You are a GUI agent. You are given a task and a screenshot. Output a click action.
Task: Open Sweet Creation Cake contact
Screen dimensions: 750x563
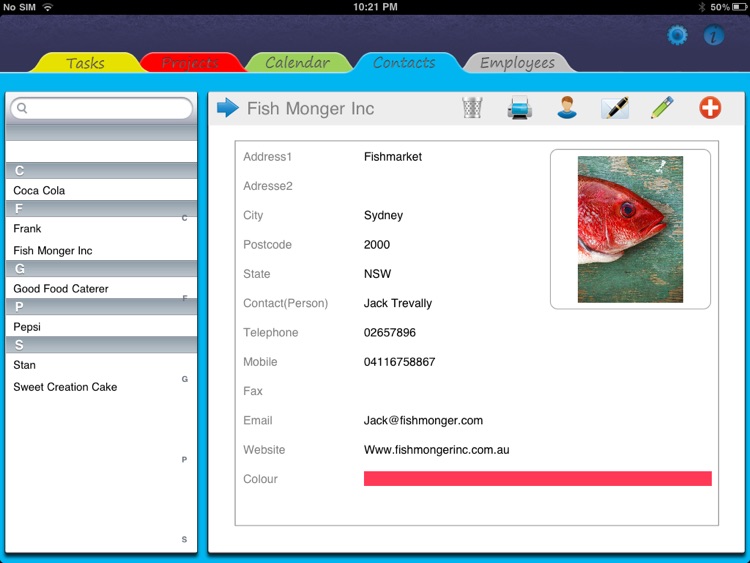[x=101, y=387]
